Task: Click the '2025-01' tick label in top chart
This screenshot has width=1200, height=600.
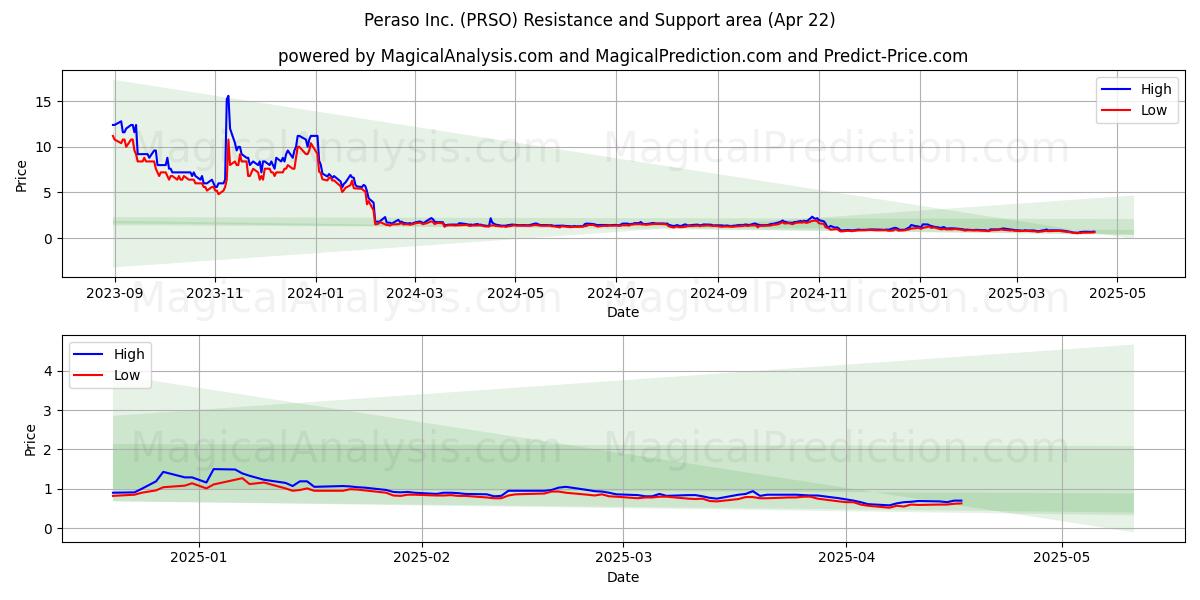Action: 919,294
